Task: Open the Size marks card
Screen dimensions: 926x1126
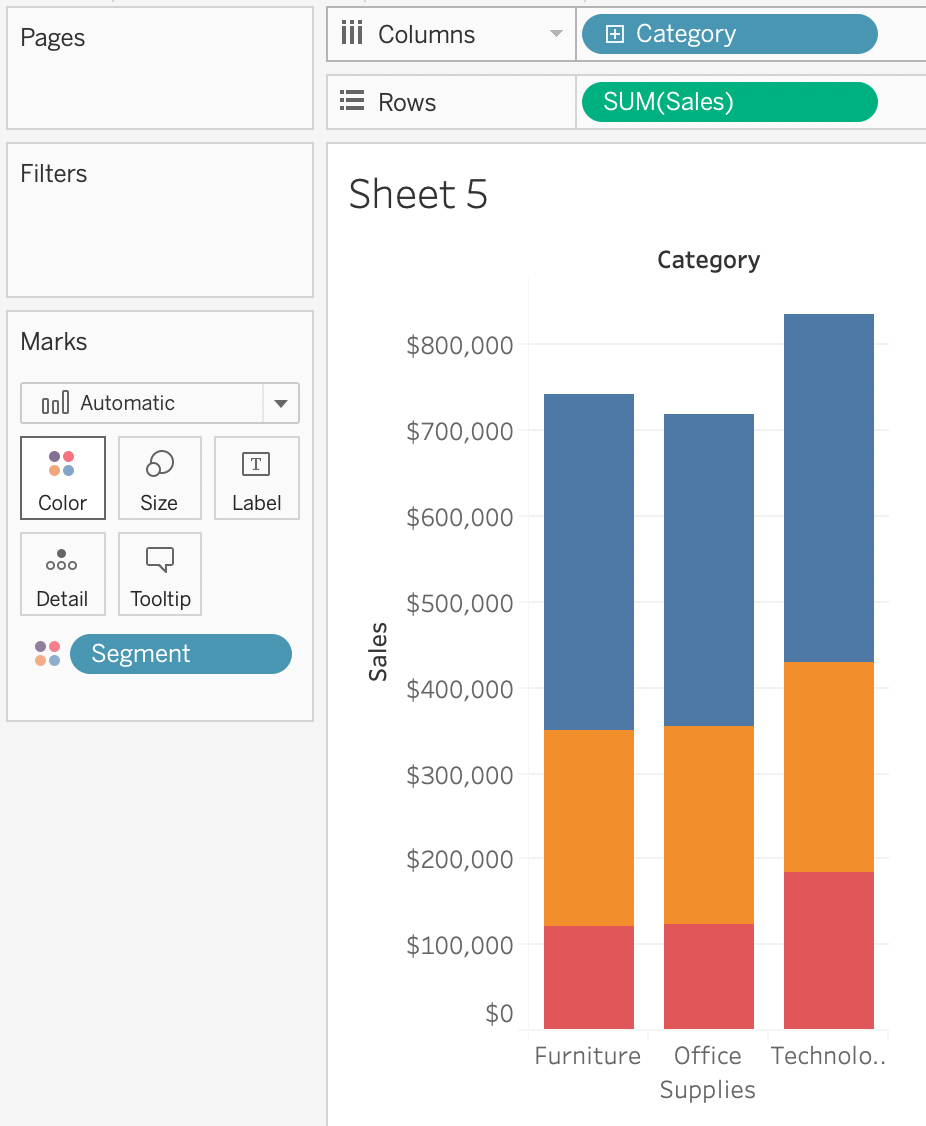Action: pyautogui.click(x=159, y=465)
